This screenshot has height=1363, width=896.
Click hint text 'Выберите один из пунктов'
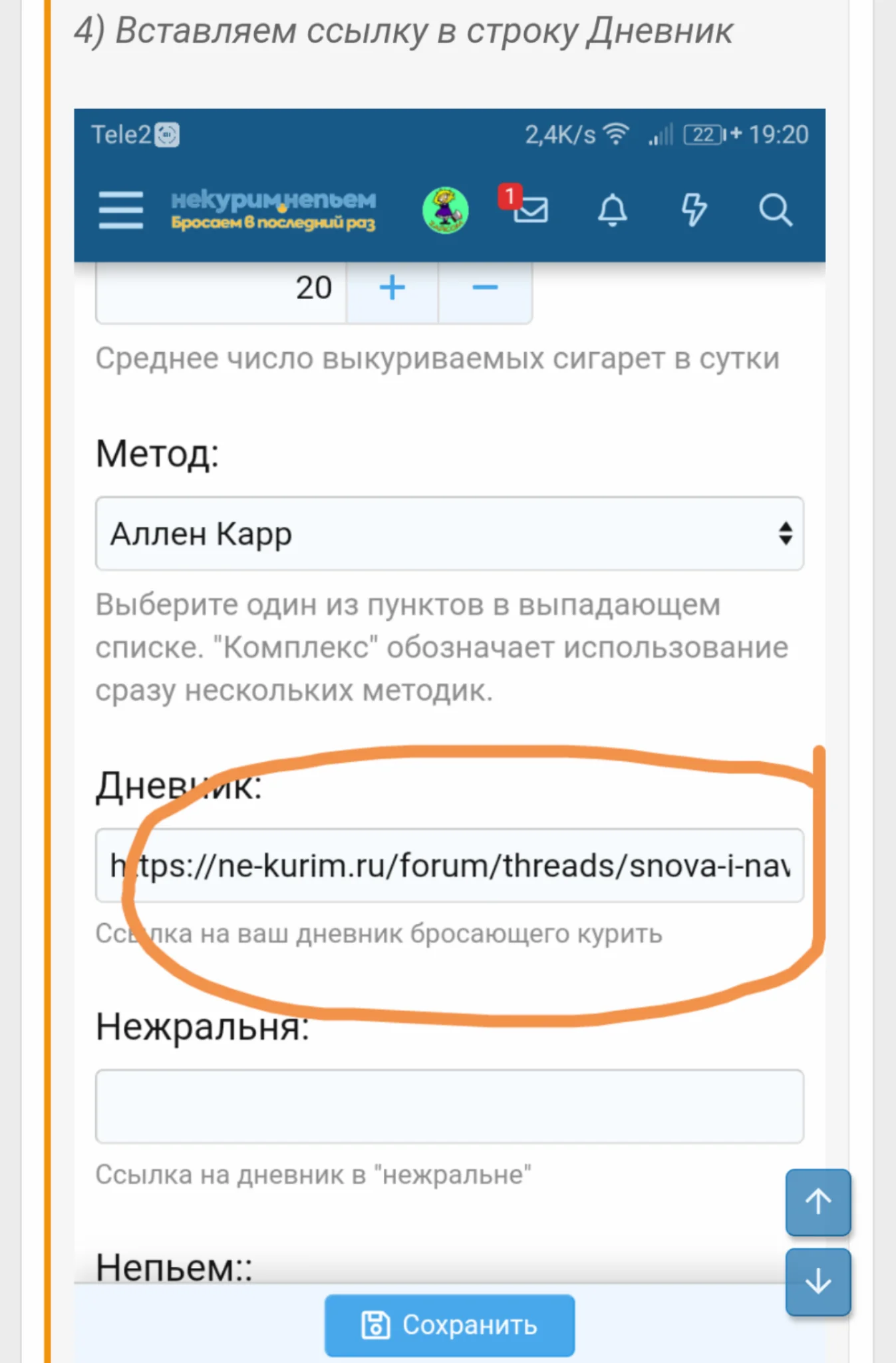(x=289, y=605)
